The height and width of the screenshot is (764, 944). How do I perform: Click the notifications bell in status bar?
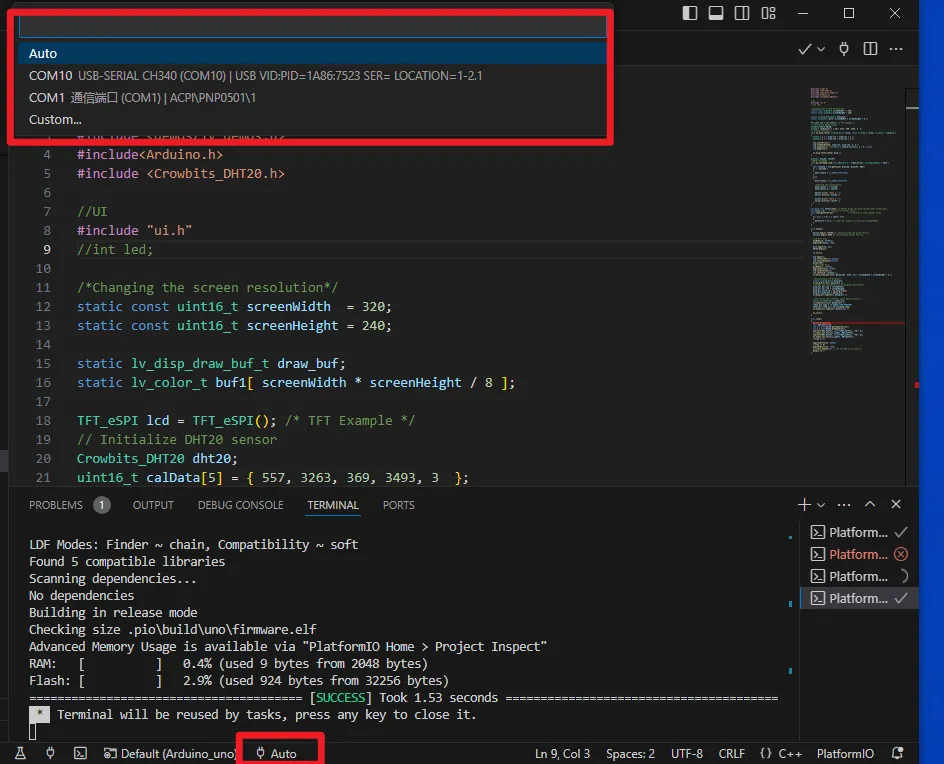point(897,753)
